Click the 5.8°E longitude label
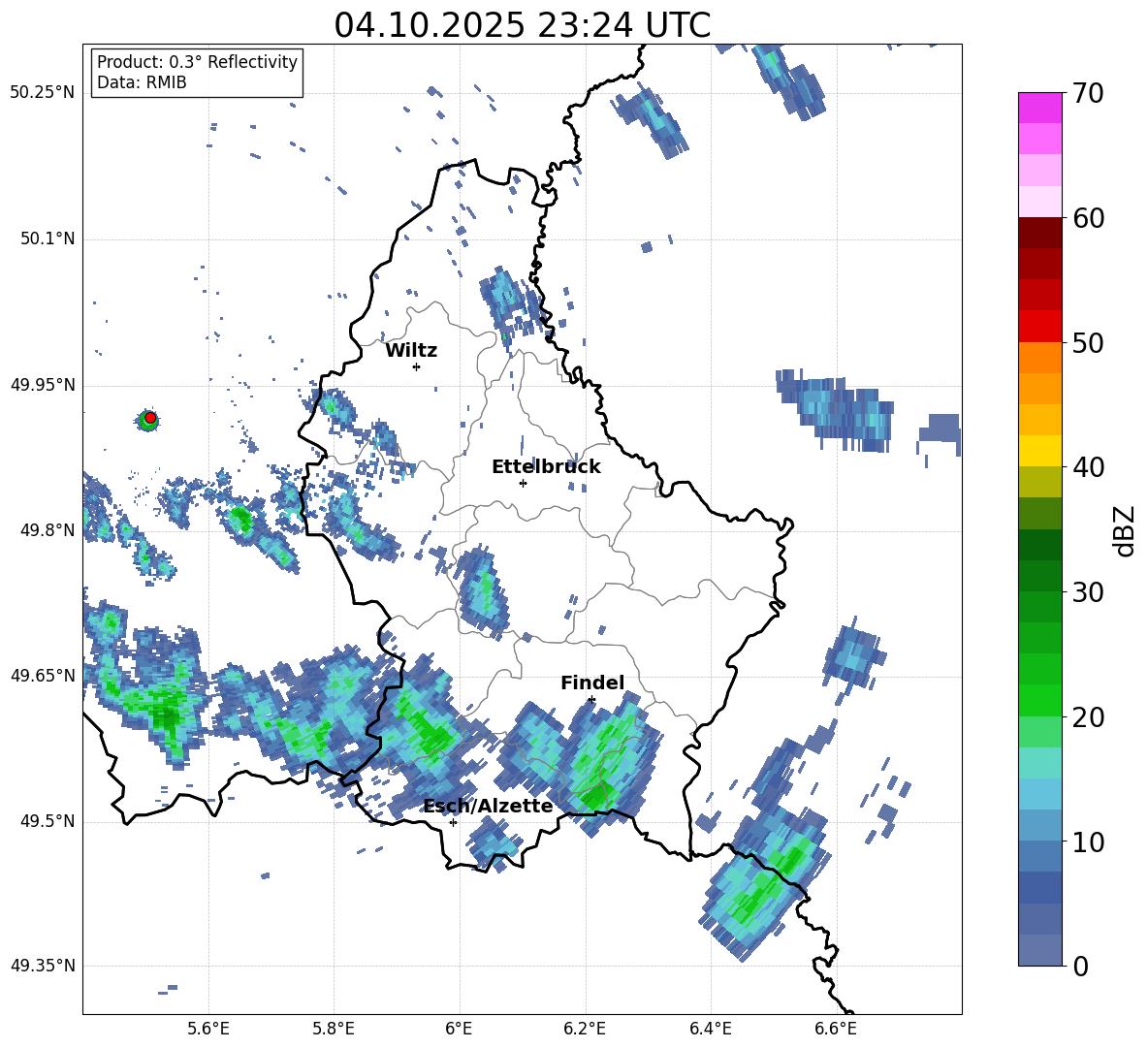Screen dimensions: 1148x1048 pyautogui.click(x=334, y=1029)
